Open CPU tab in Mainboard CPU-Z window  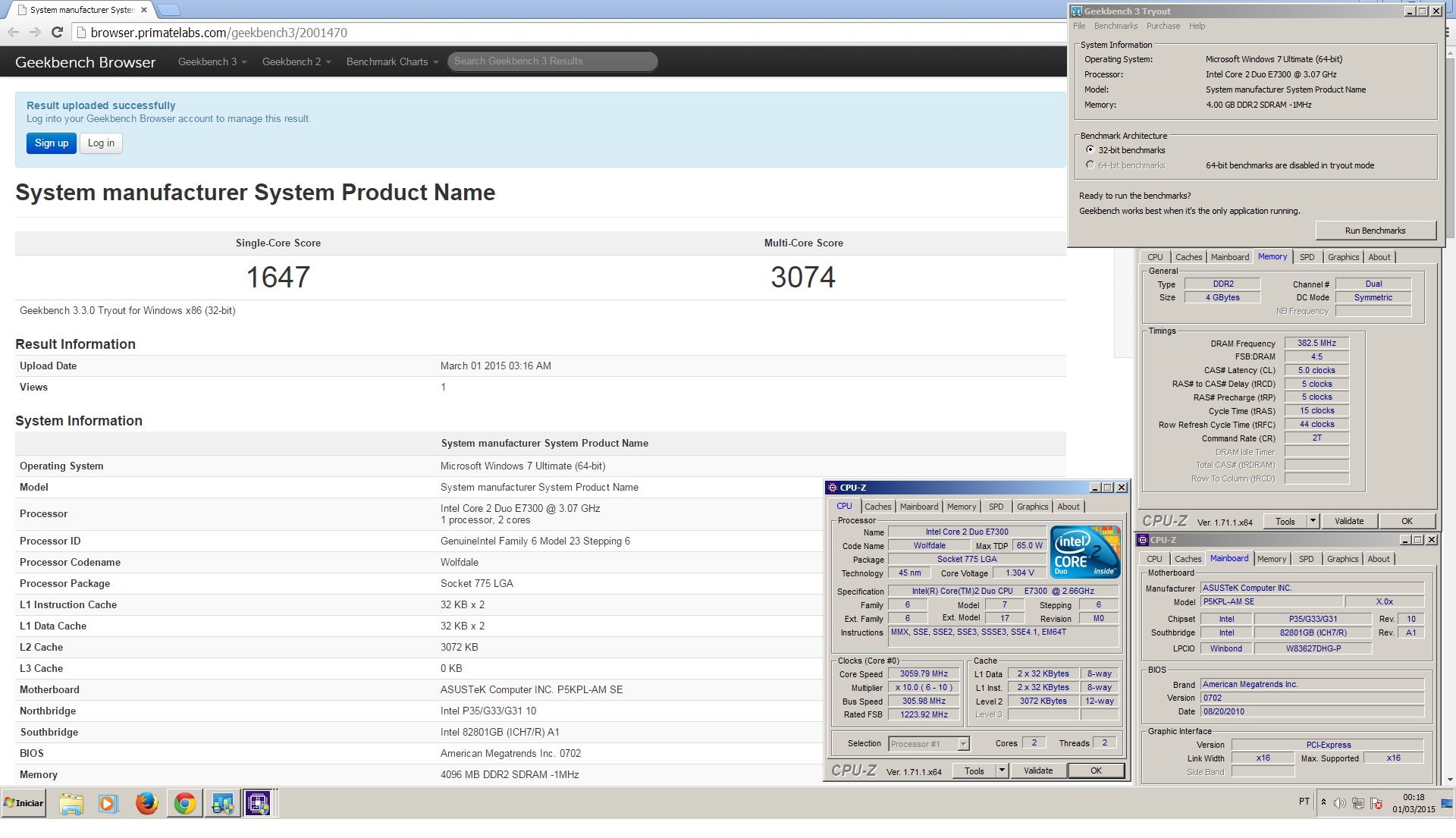tap(1154, 559)
